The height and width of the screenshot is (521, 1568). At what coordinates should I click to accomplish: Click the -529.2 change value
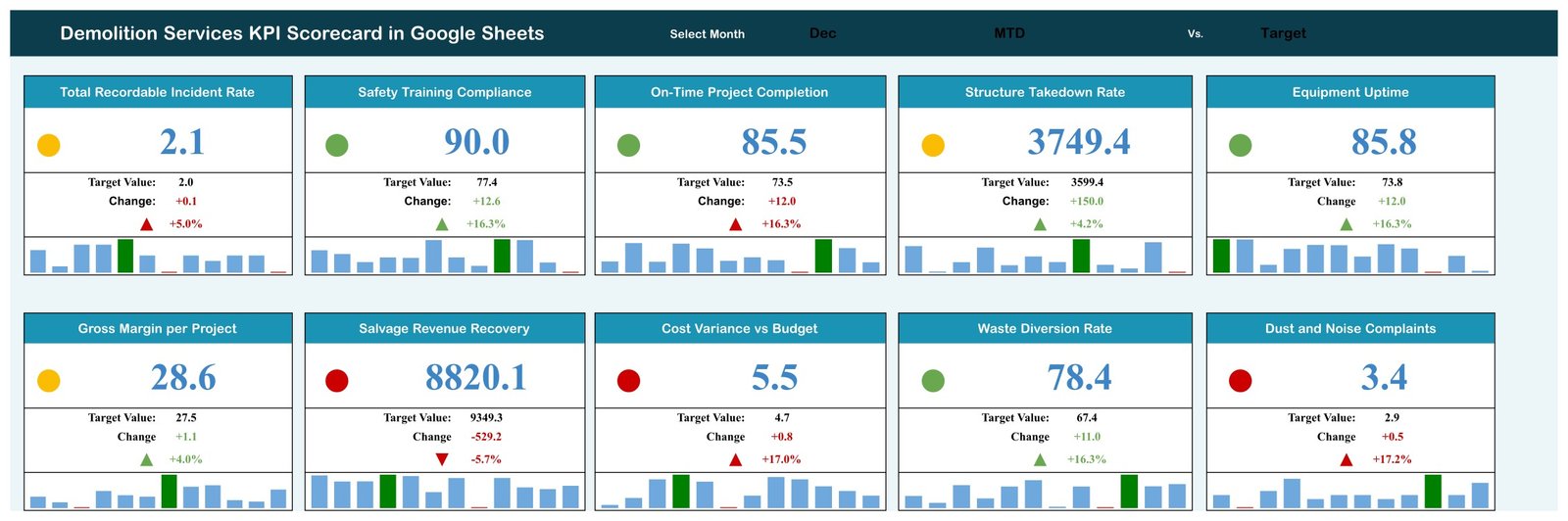pyautogui.click(x=486, y=437)
